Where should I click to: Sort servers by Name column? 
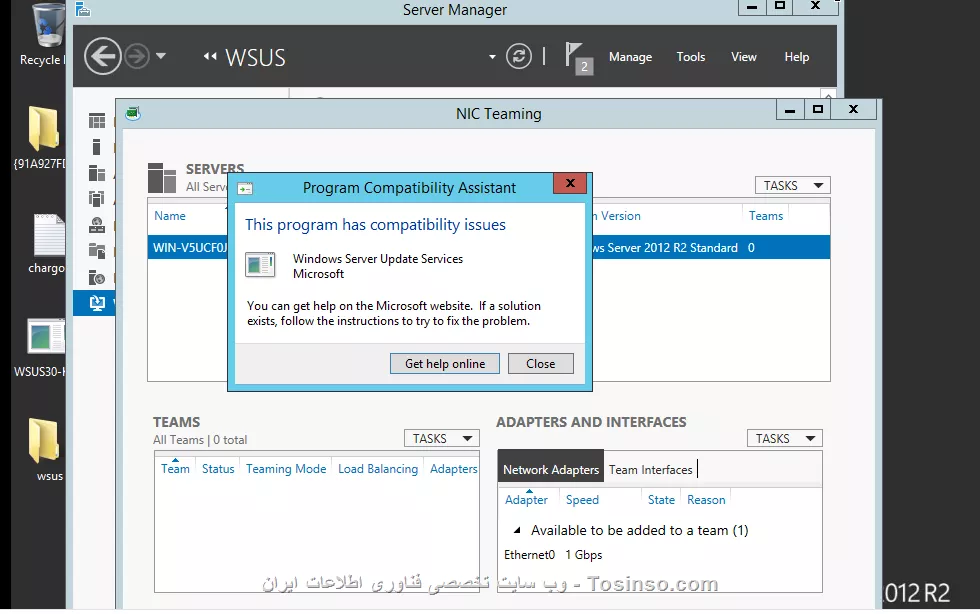coord(170,216)
